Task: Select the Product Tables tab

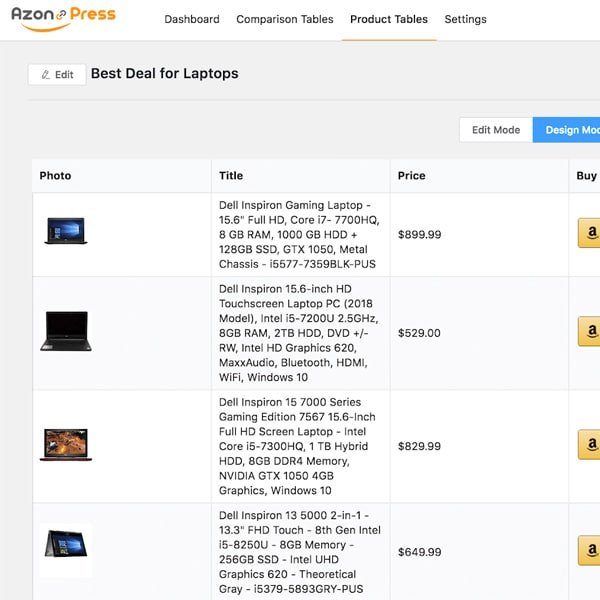Action: (x=389, y=19)
